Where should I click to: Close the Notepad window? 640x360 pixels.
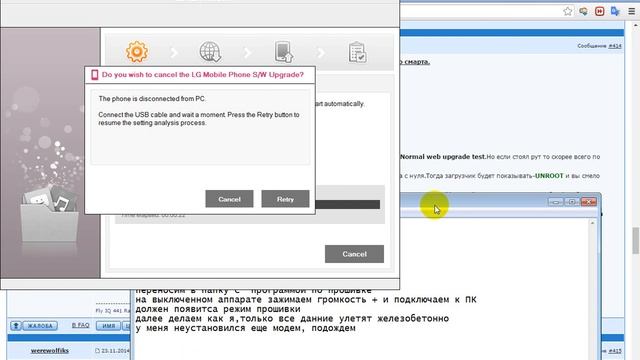click(x=588, y=202)
